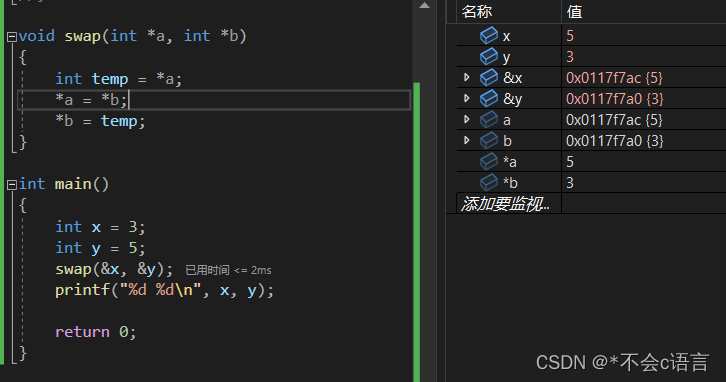
Task: Select value 0x0117f7ac {5} of the &x row
Action: click(614, 78)
